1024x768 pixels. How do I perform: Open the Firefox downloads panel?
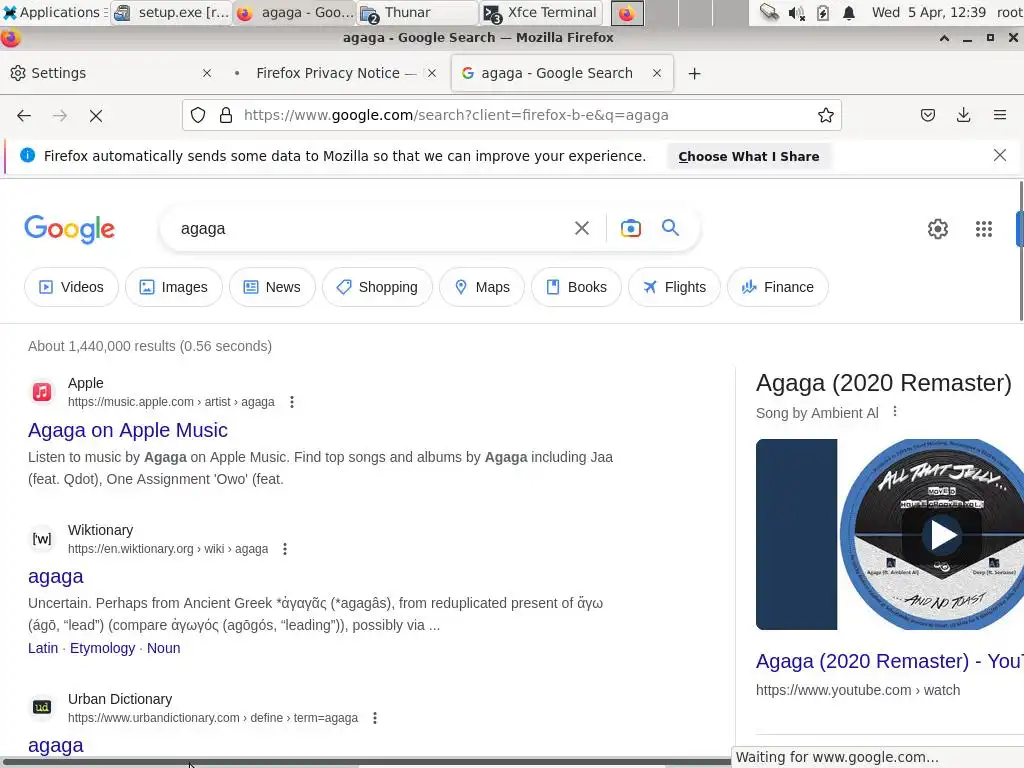pyautogui.click(x=963, y=116)
